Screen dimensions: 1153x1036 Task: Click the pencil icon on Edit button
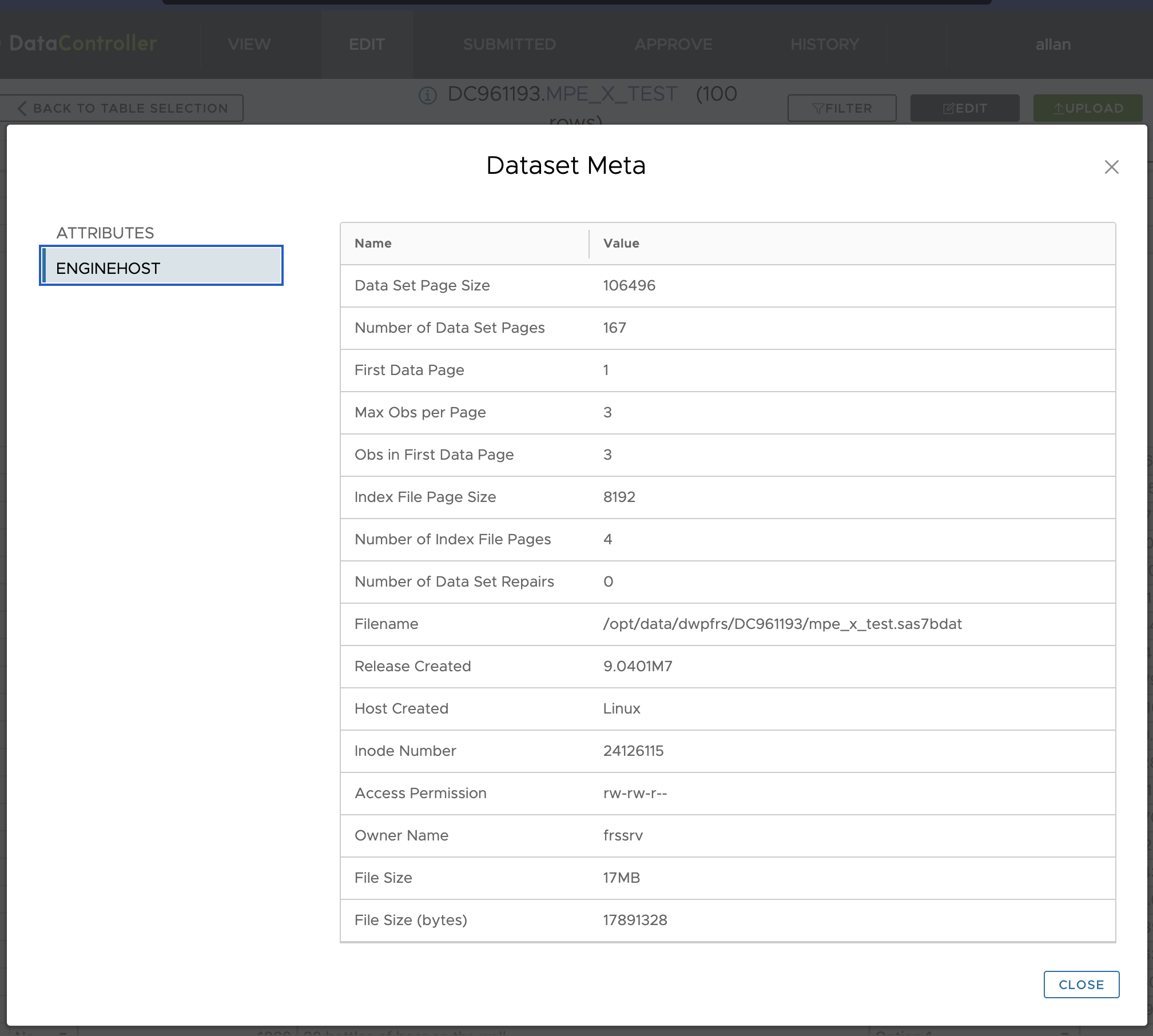pyautogui.click(x=948, y=109)
